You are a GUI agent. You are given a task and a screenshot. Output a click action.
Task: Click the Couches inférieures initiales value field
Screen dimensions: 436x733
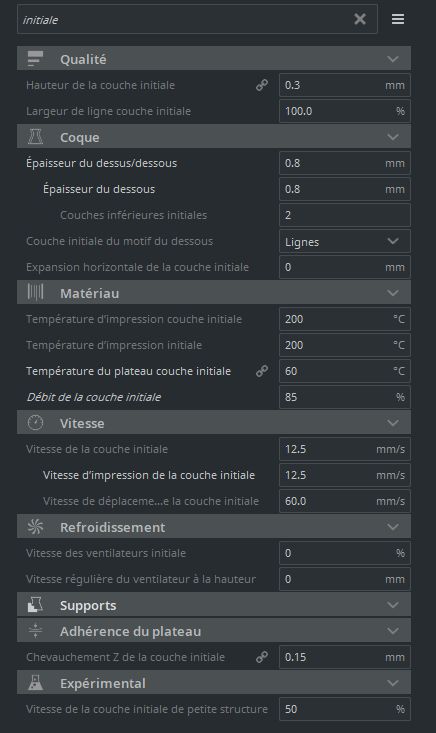point(345,215)
